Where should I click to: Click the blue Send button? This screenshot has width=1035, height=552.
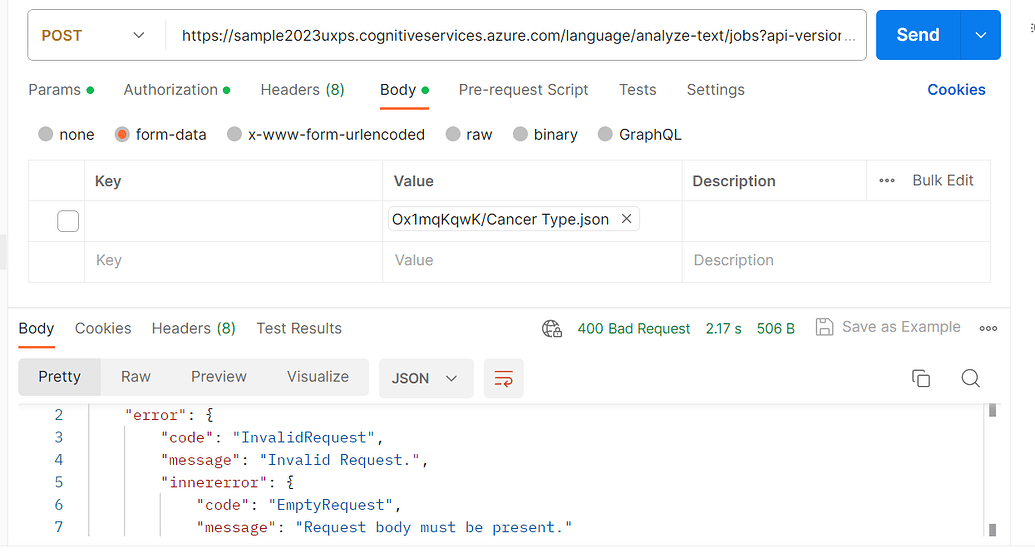click(917, 35)
